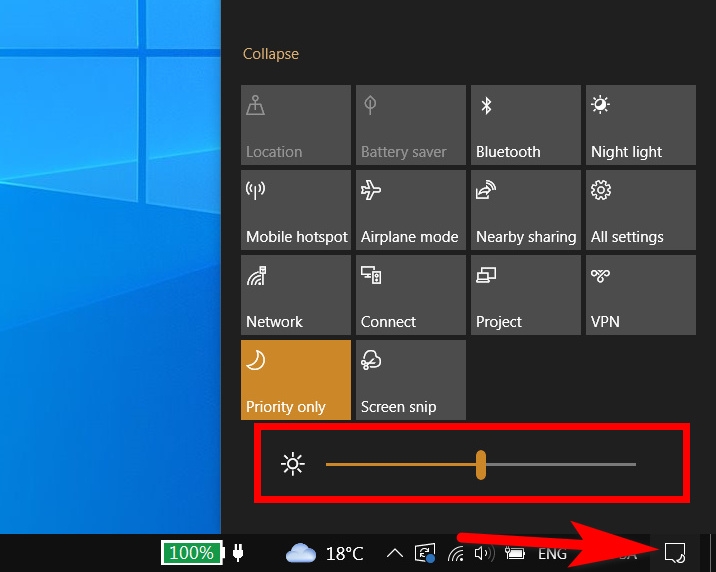Image resolution: width=716 pixels, height=572 pixels.
Task: Open the Project tile
Action: point(526,295)
